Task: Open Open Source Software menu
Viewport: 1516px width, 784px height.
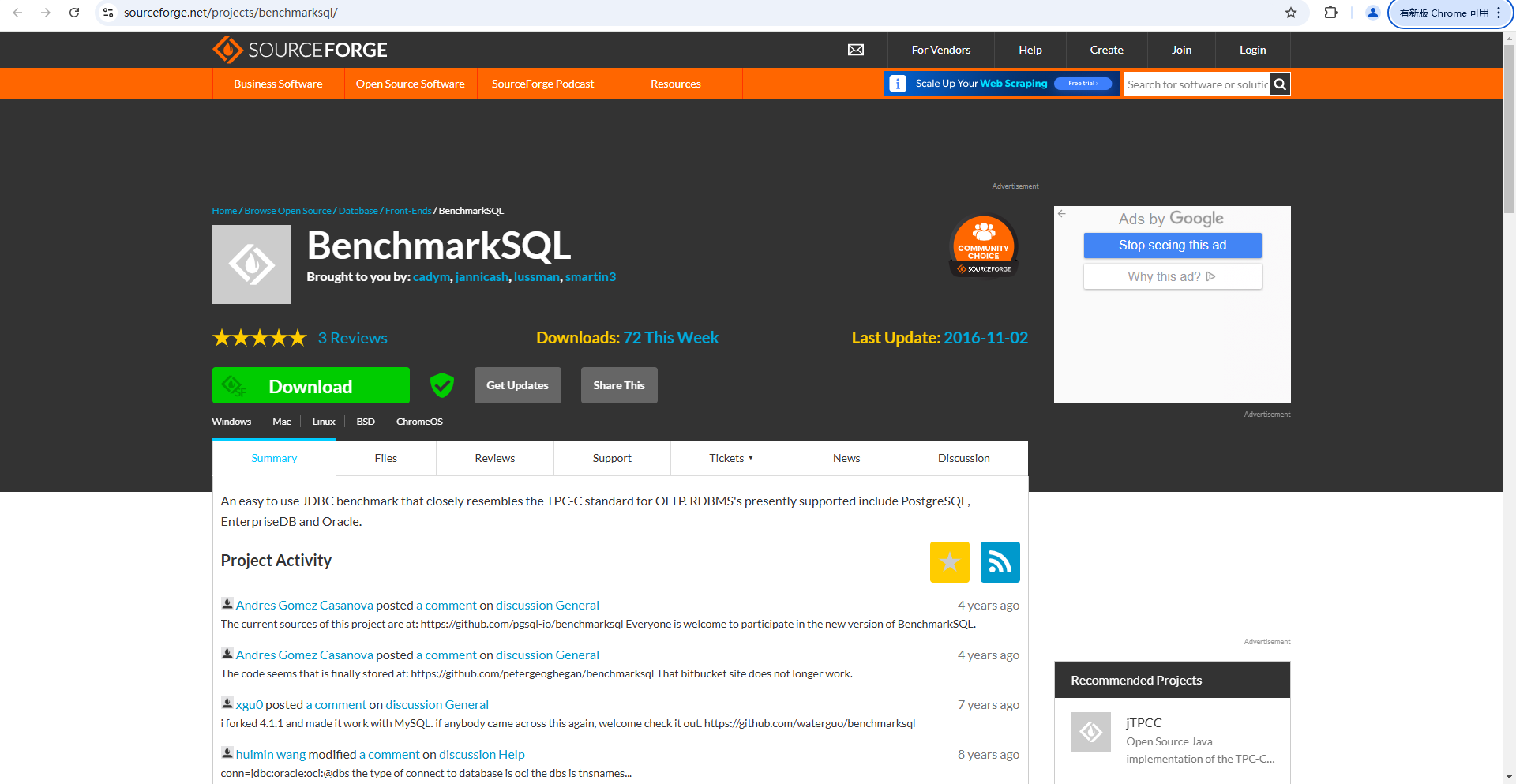Action: (411, 84)
